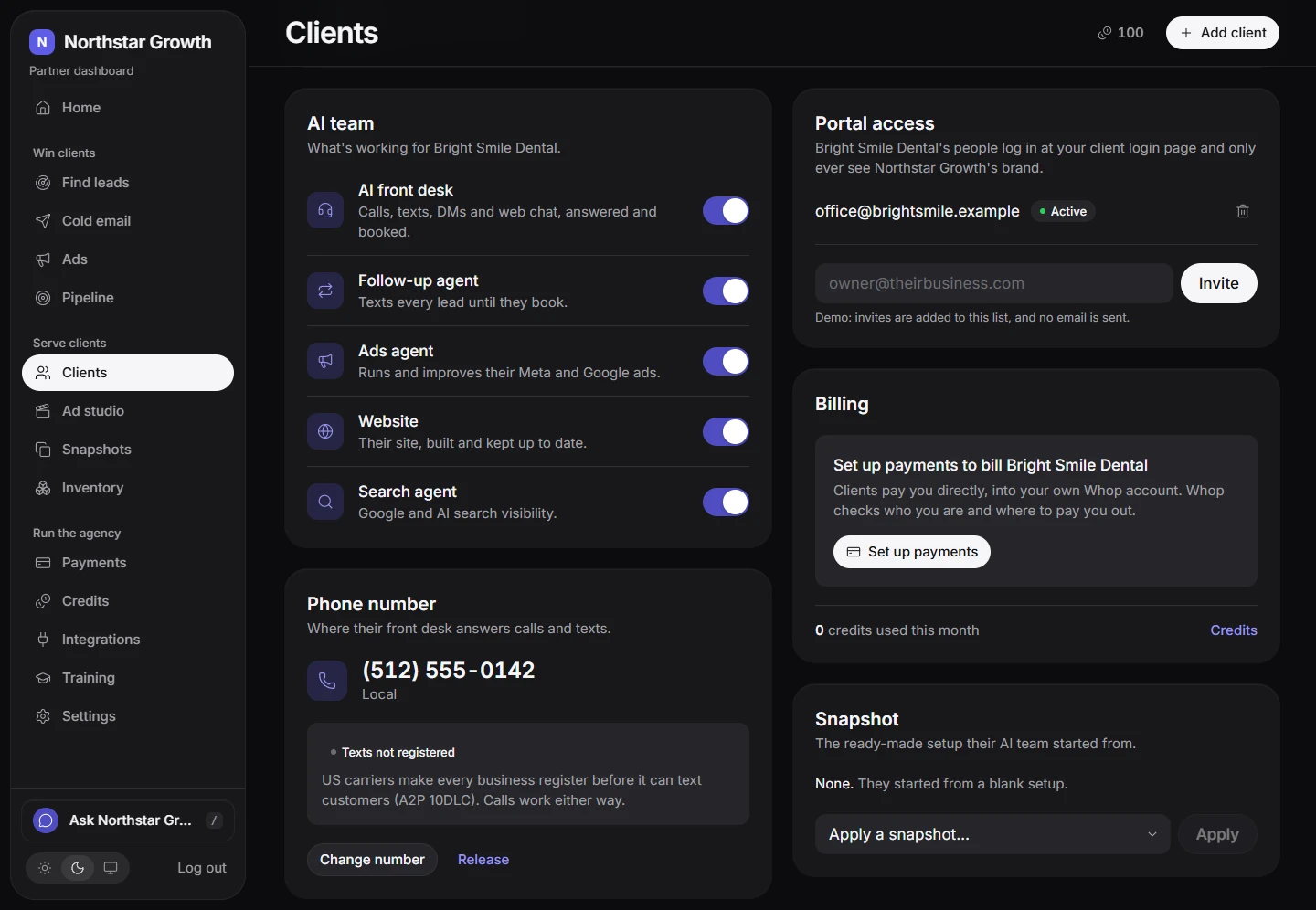Toggle the Search agent switch
This screenshot has height=910, width=1316.
pos(726,502)
